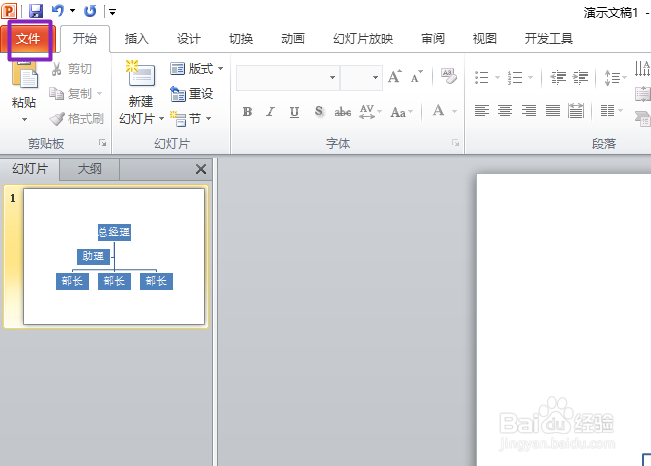Click the line spacing icon

click(x=612, y=78)
